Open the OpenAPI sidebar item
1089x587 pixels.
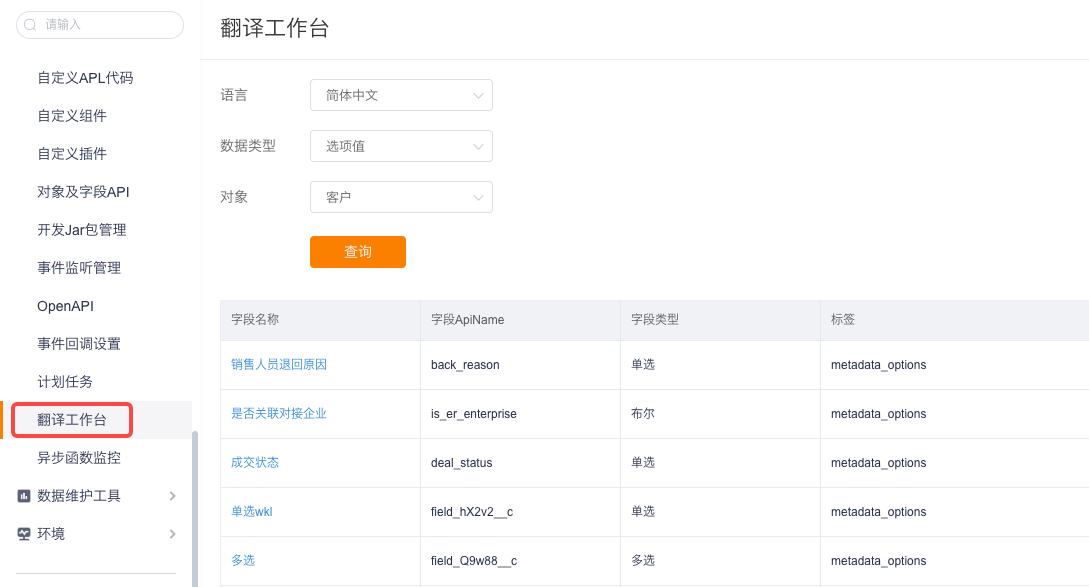(65, 306)
